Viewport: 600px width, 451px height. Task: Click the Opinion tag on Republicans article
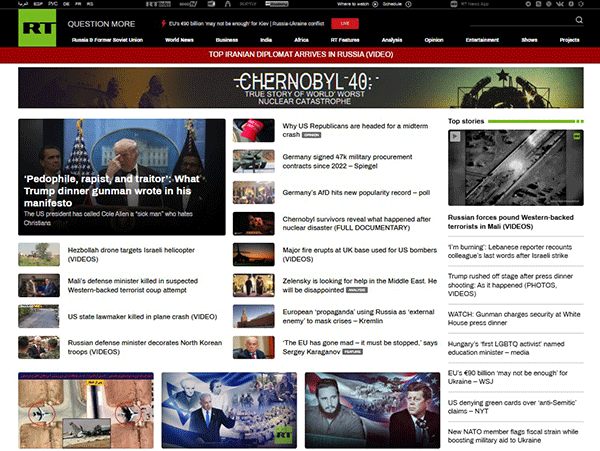pos(312,134)
